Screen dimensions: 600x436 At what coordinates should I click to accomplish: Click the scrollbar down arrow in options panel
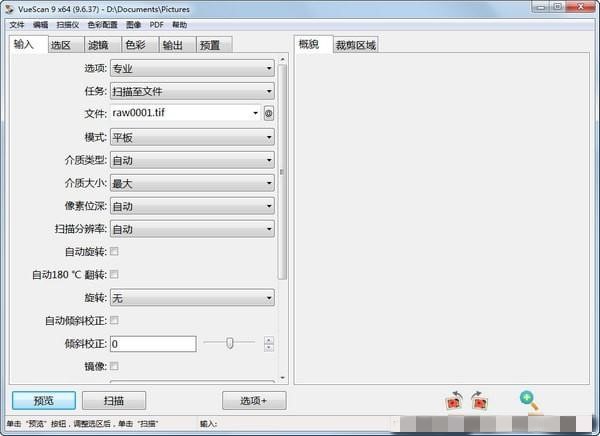coord(282,378)
